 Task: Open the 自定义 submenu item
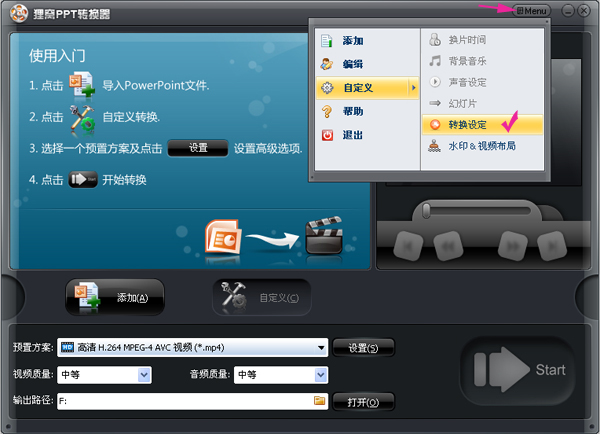click(367, 88)
